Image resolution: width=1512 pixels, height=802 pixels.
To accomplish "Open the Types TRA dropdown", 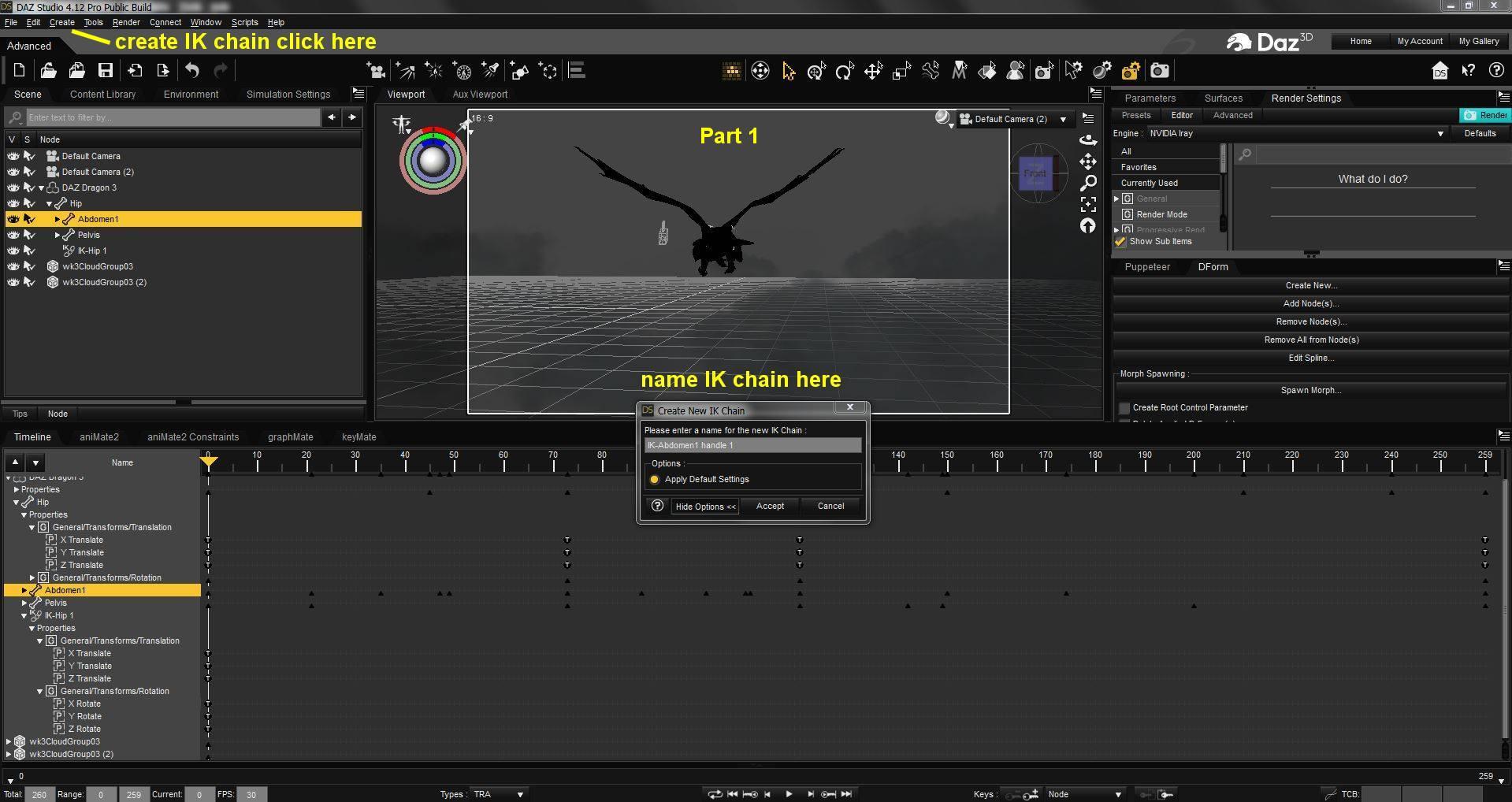I will click(x=499, y=794).
